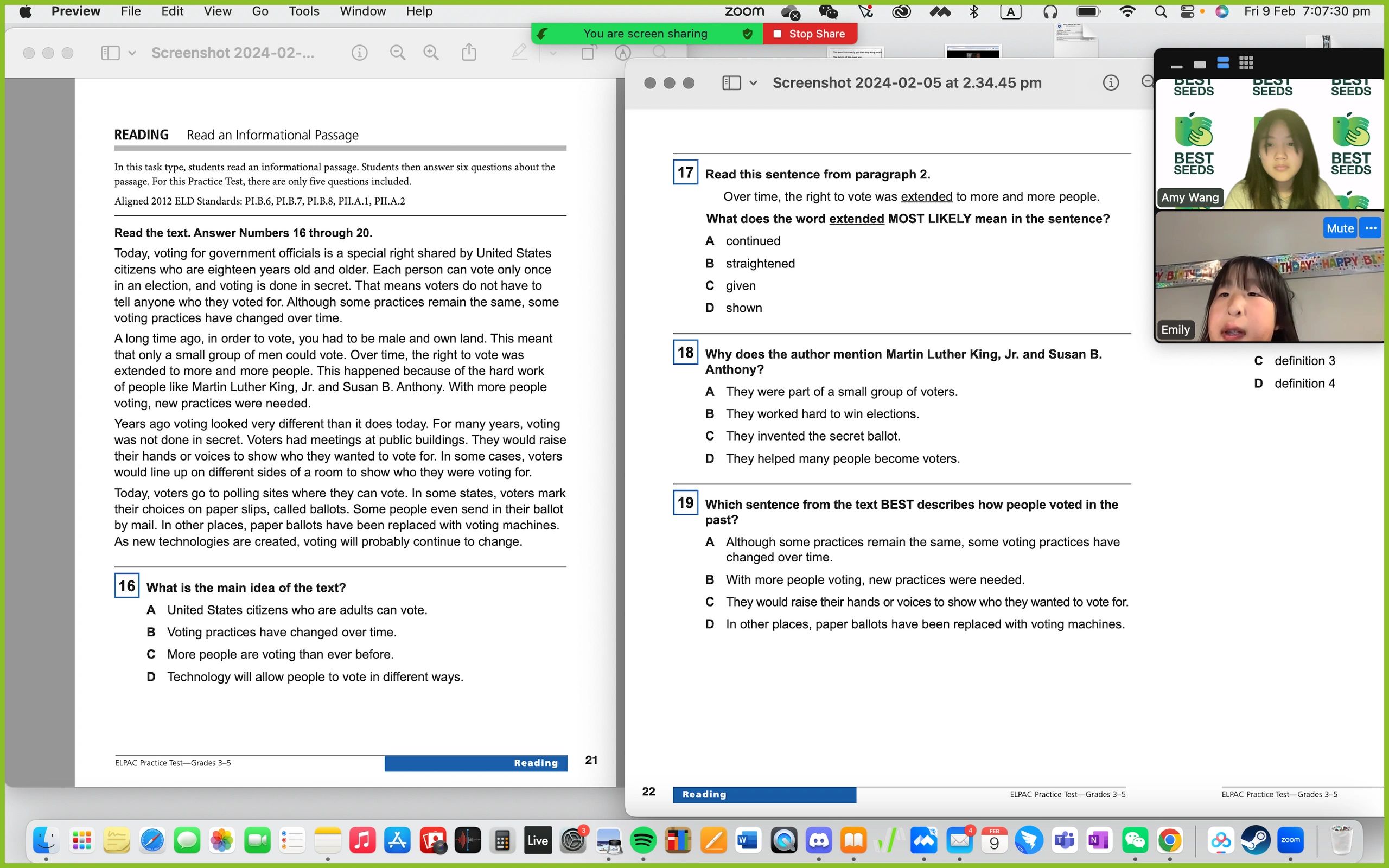This screenshot has width=1389, height=868.
Task: Toggle the sidebar on the front screenshot window
Action: click(x=731, y=82)
